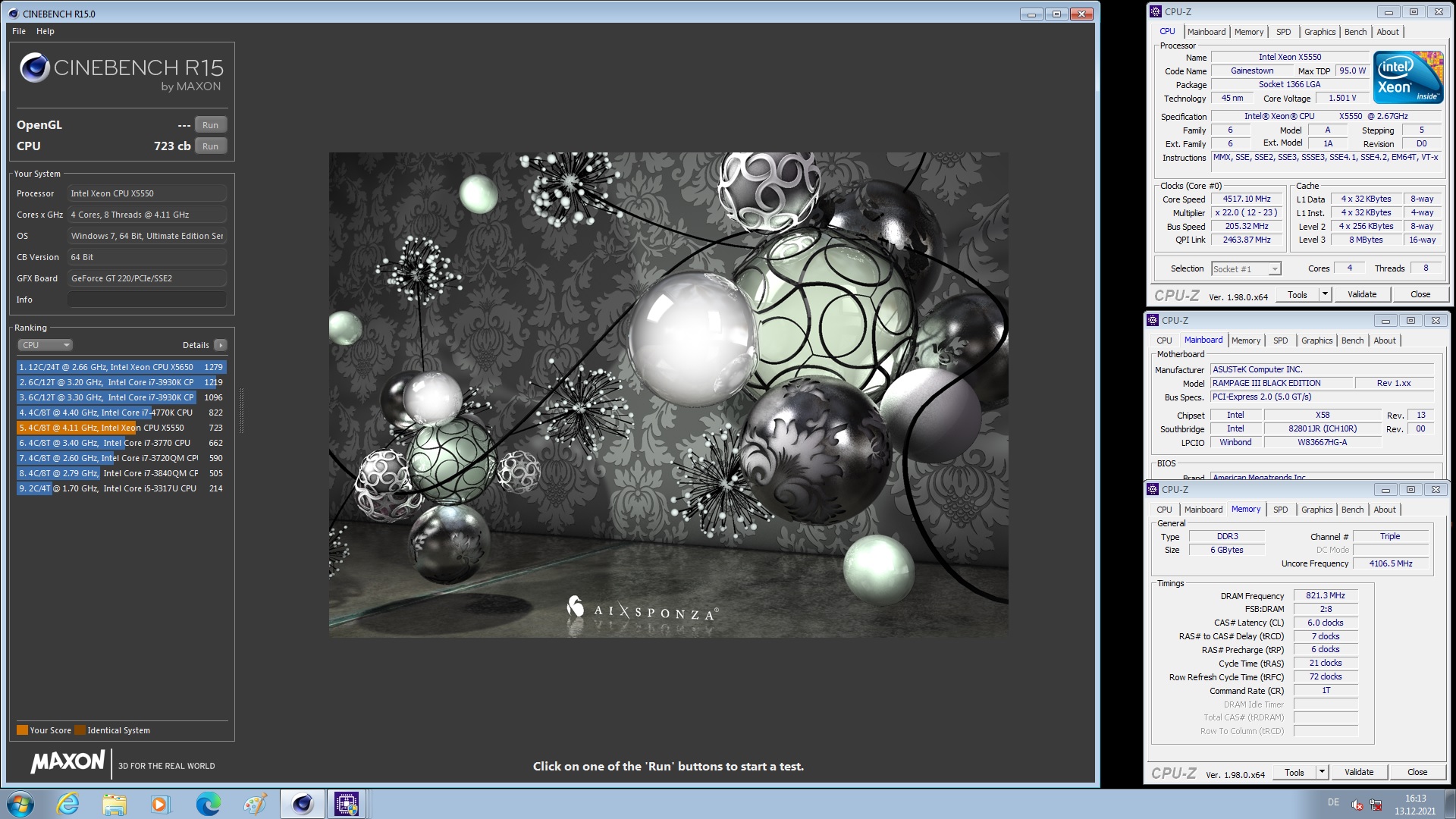Open the taskbar clock showing 16:13
The height and width of the screenshot is (819, 1456).
point(1415,805)
